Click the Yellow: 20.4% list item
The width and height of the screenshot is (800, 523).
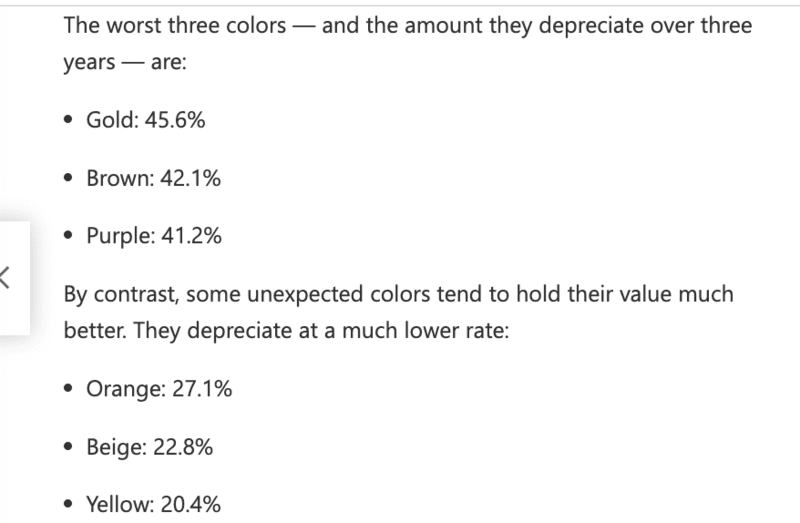click(x=154, y=504)
